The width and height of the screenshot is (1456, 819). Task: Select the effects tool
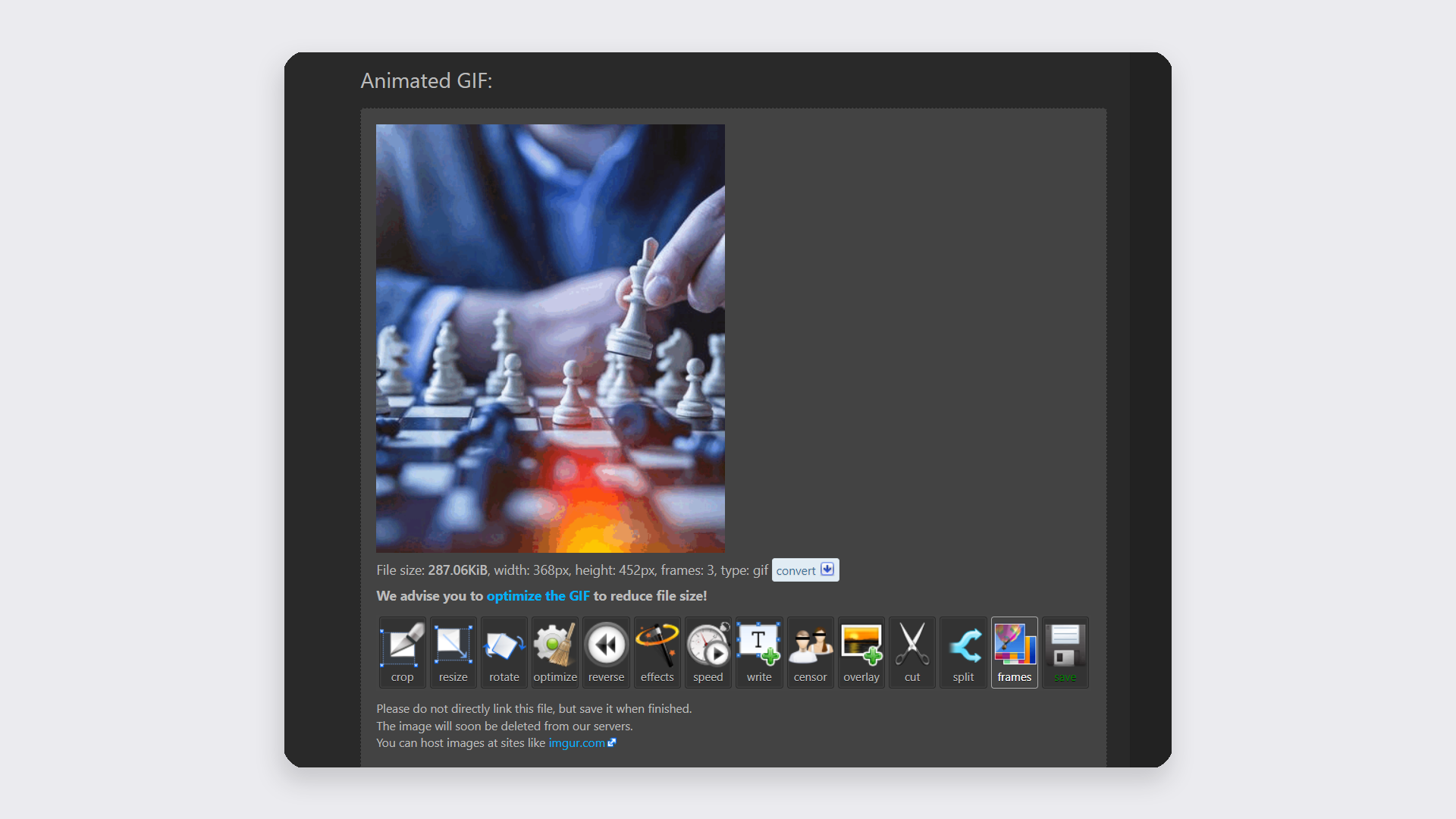tap(655, 652)
